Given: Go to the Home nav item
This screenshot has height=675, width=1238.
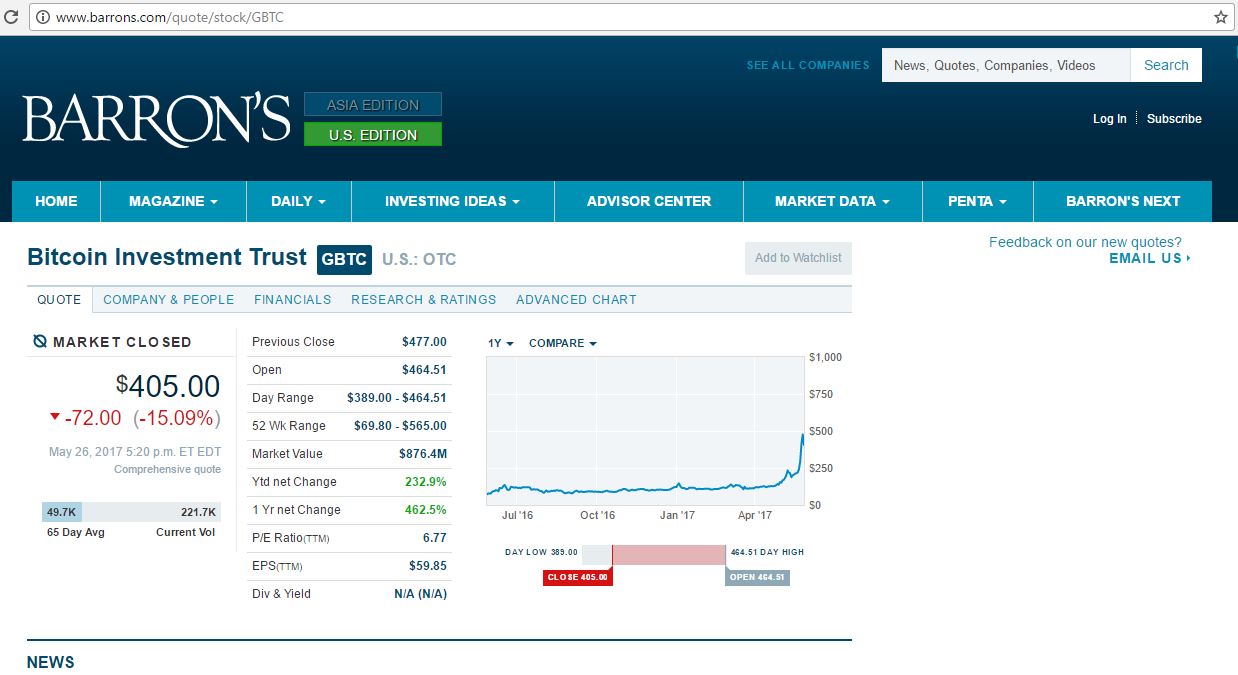Looking at the screenshot, I should point(56,201).
